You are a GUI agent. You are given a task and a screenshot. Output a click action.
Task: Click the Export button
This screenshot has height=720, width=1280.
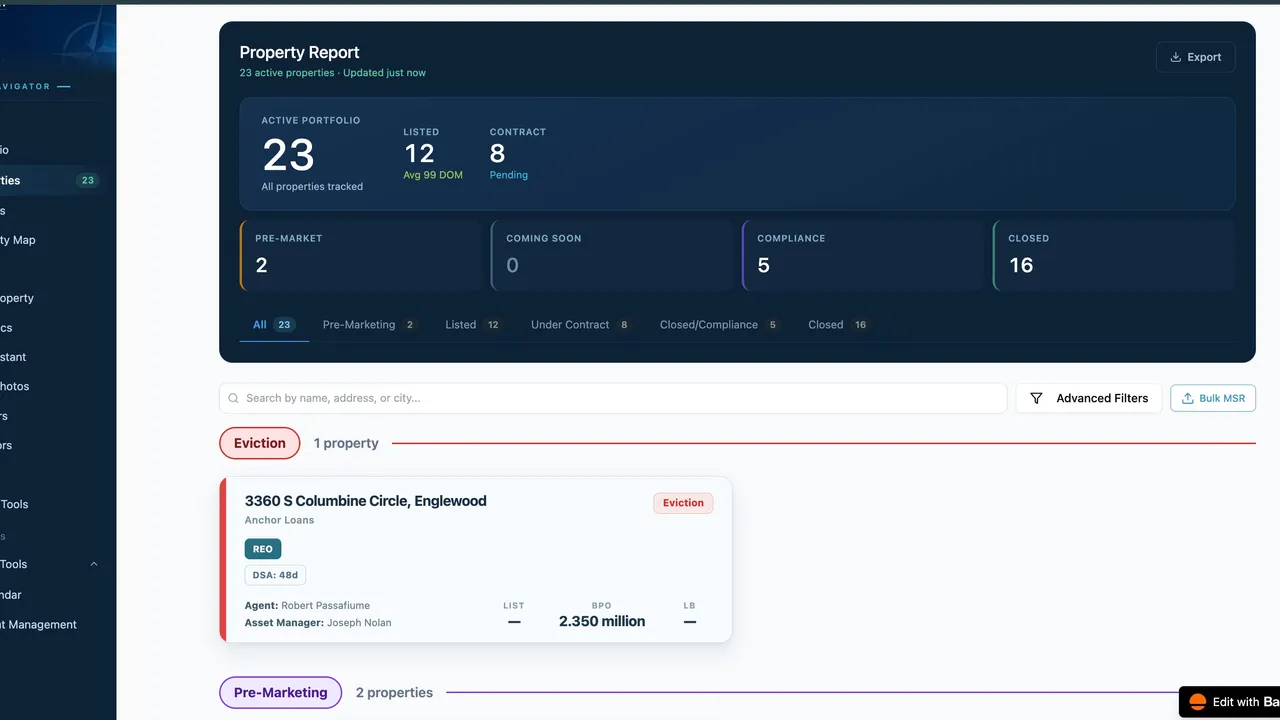[x=1195, y=57]
